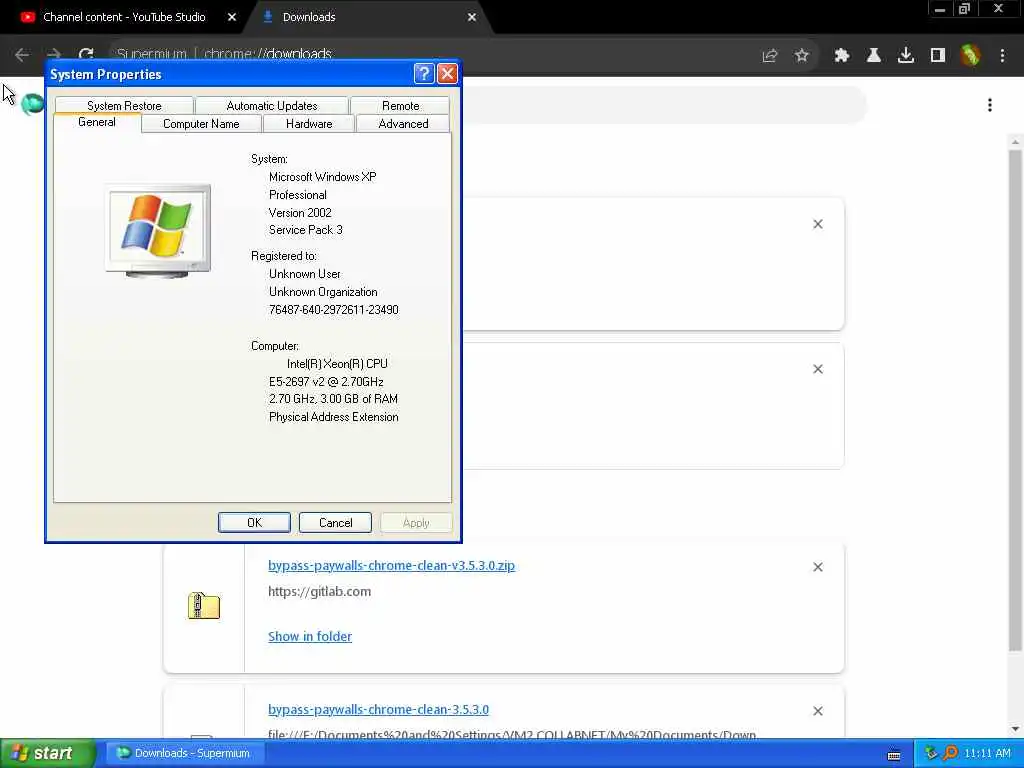Open the experiments flask icon

pos(874,56)
